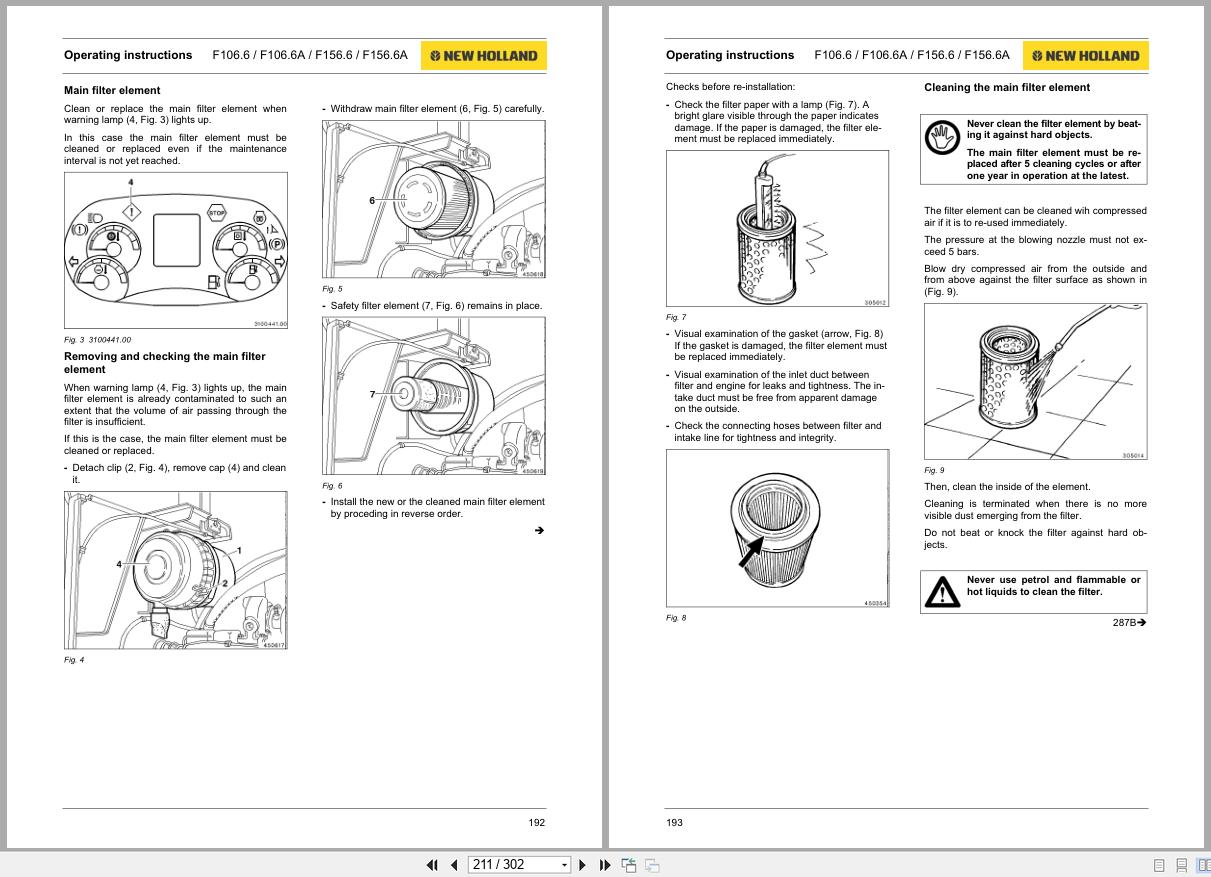1211x877 pixels.
Task: Click the triangle caution symbol icon
Action: coord(941,591)
